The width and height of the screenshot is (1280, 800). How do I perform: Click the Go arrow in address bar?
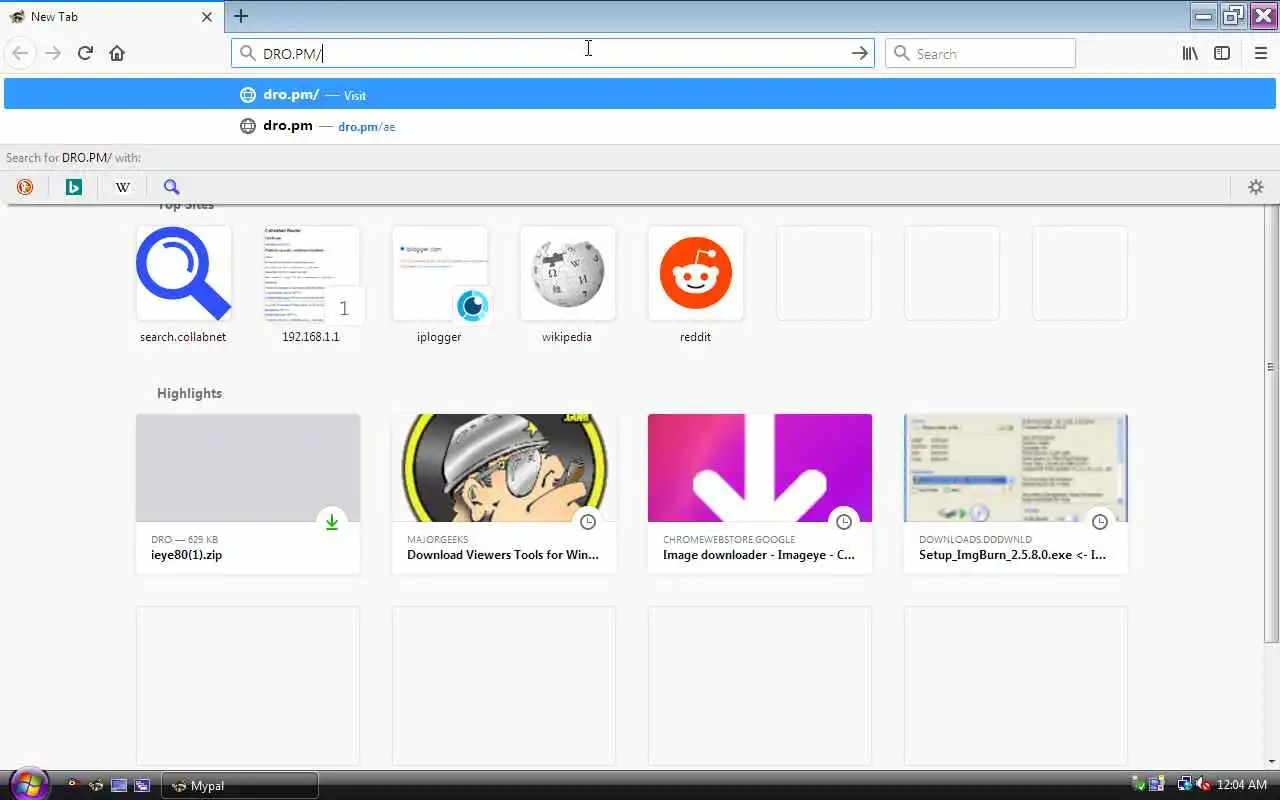(859, 53)
